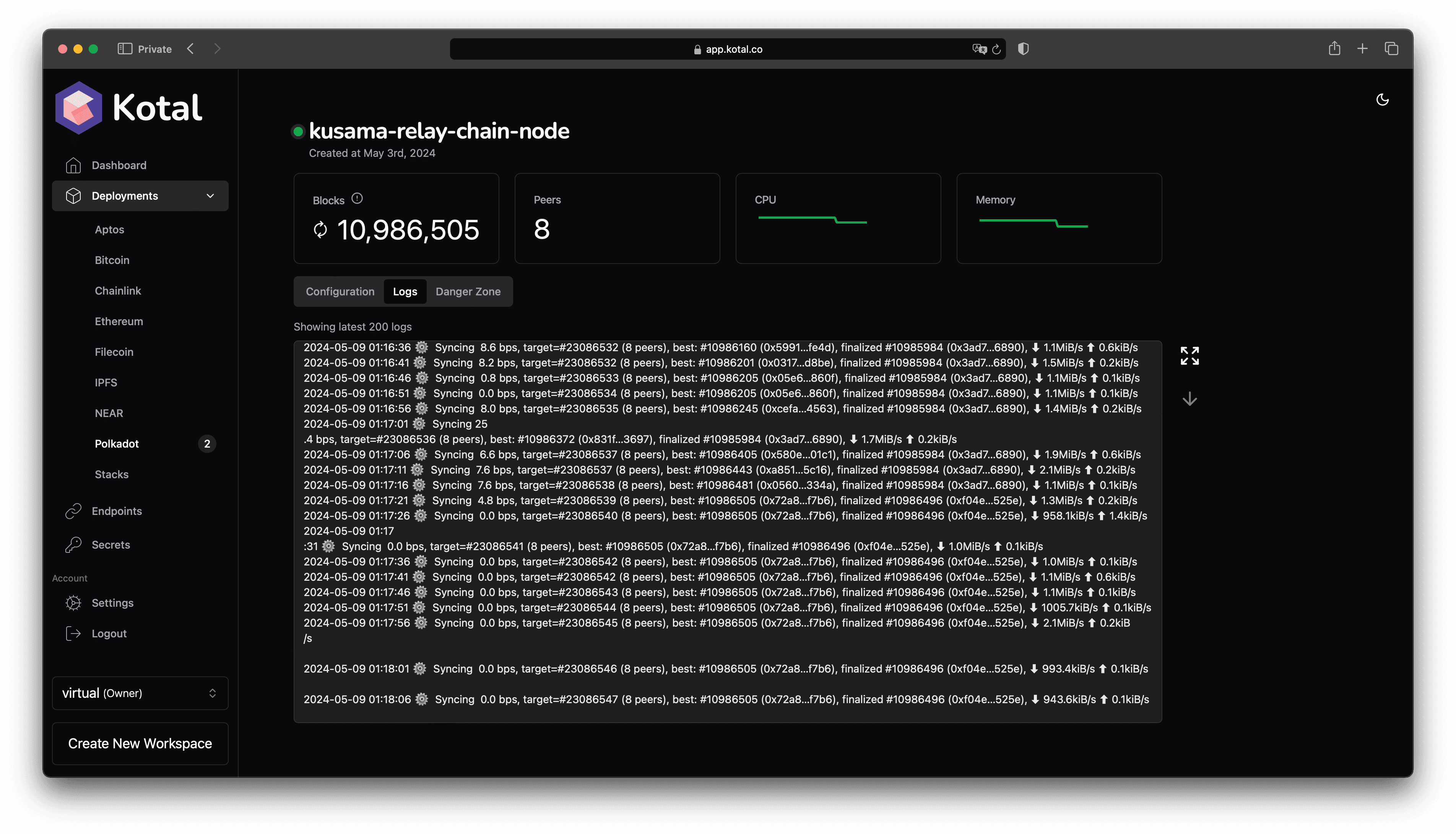Show browser tab overview
1456x834 pixels.
1391,49
